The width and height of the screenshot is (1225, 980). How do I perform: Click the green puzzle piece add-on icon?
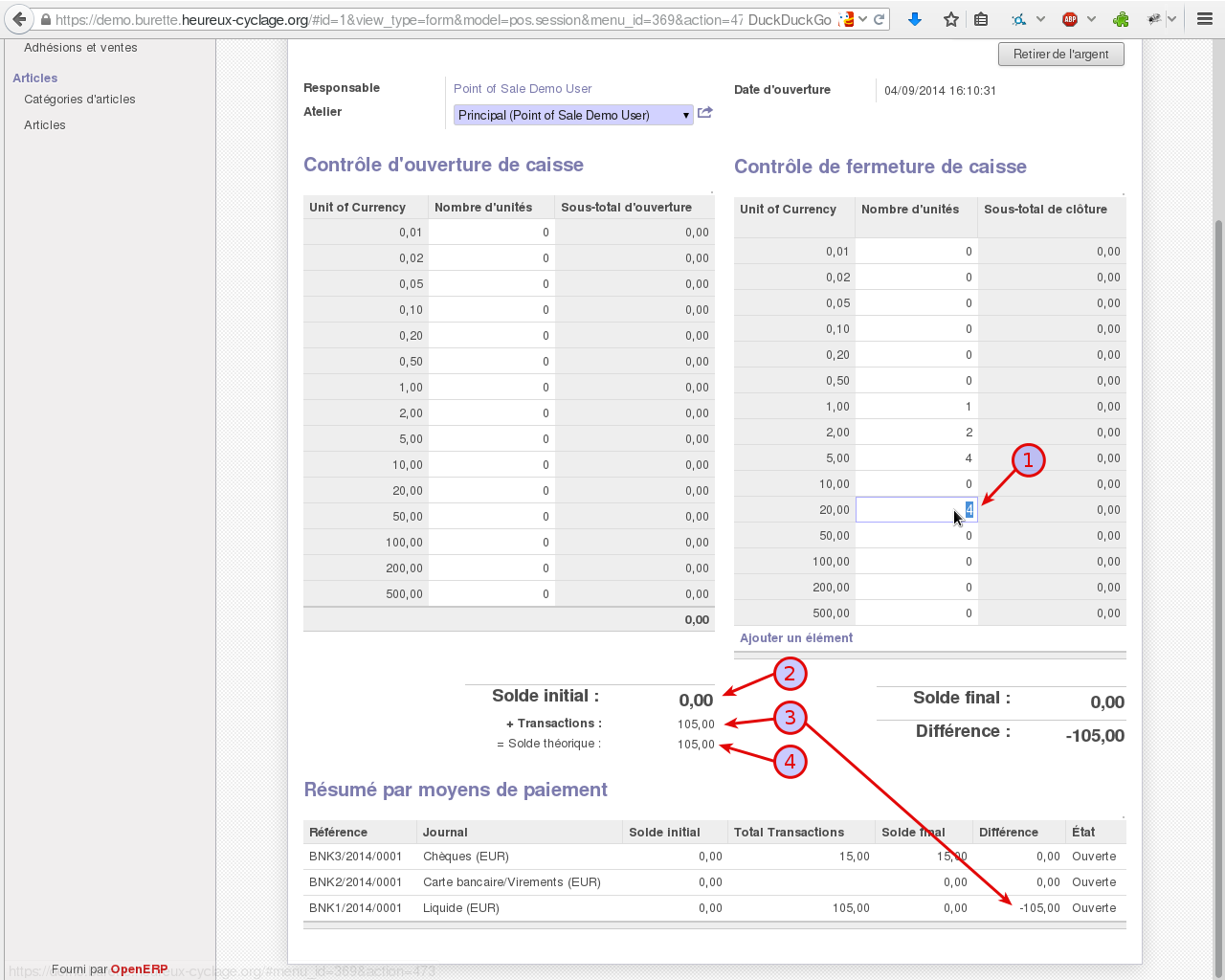pyautogui.click(x=1121, y=19)
